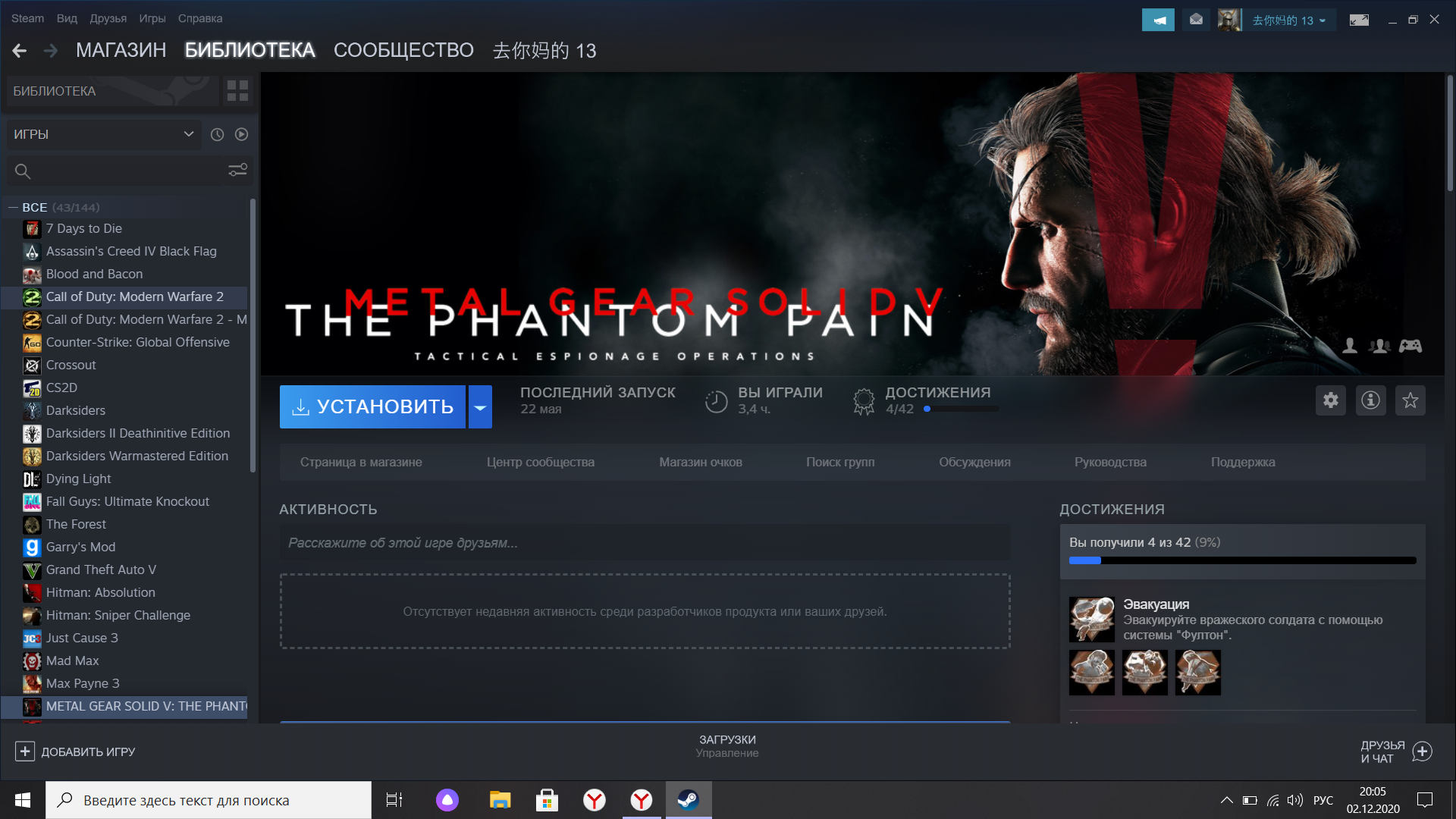1456x819 pixels.
Task: Select Counter-Strike: Global Offensive
Action: pos(138,342)
